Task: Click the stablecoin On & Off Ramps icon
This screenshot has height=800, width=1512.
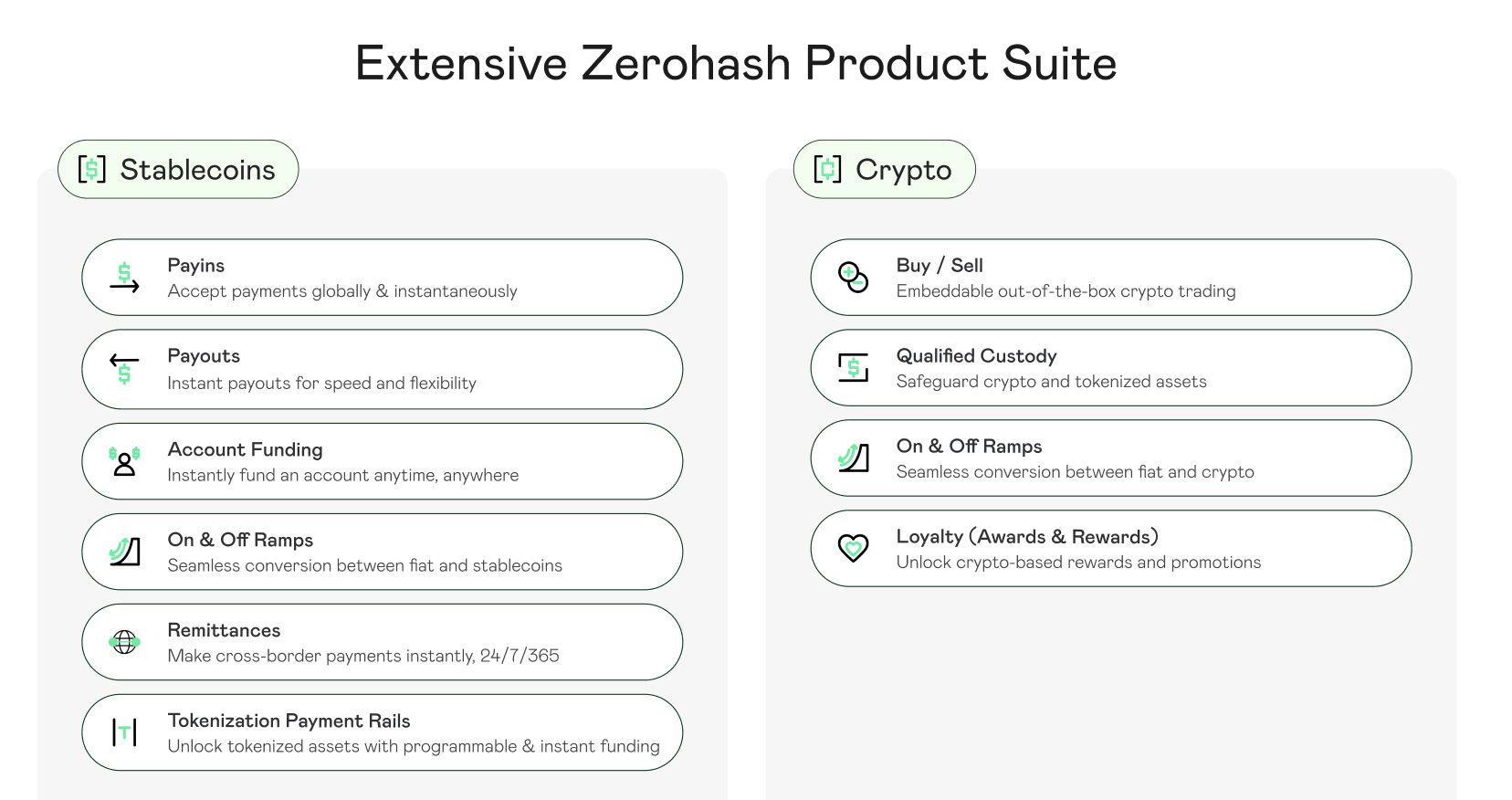Action: (x=124, y=552)
